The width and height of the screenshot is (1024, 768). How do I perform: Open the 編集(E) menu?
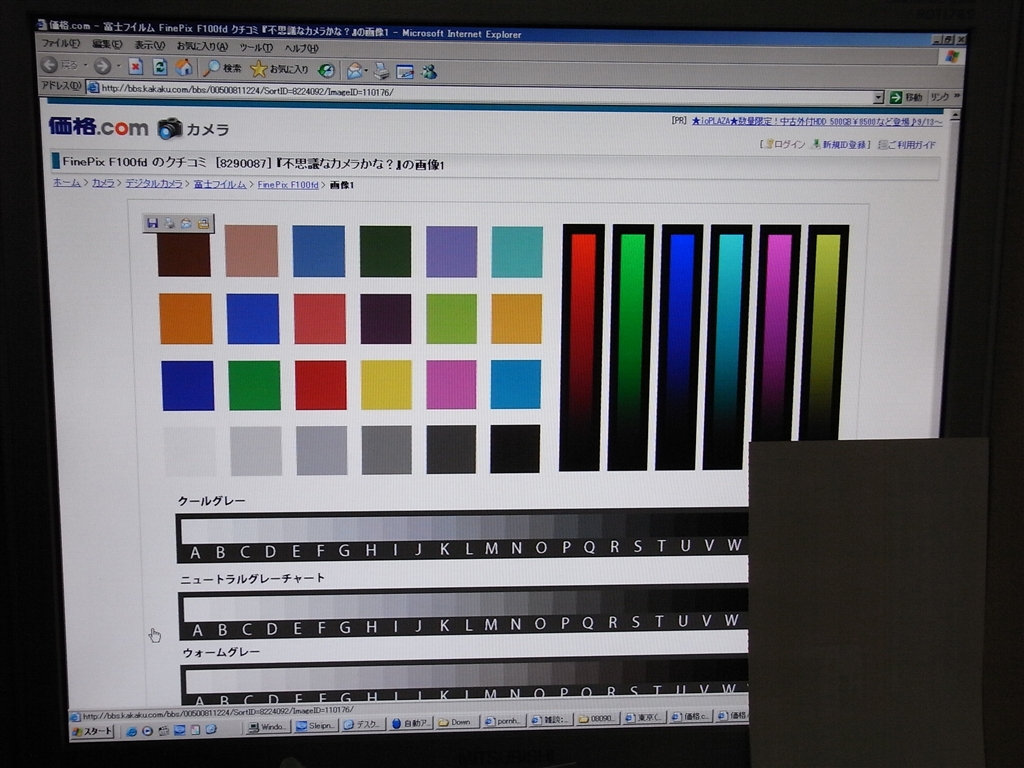[107, 44]
